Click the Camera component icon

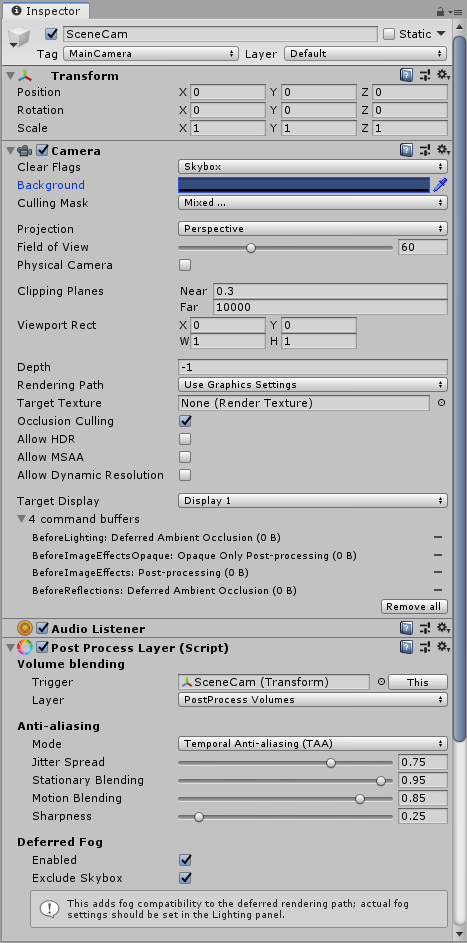[x=25, y=150]
